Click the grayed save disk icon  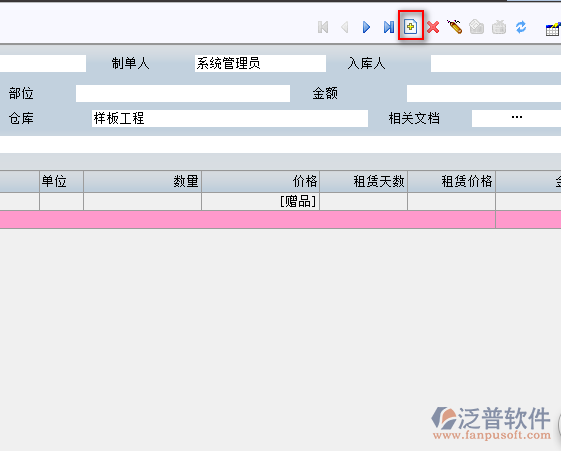coord(477,27)
